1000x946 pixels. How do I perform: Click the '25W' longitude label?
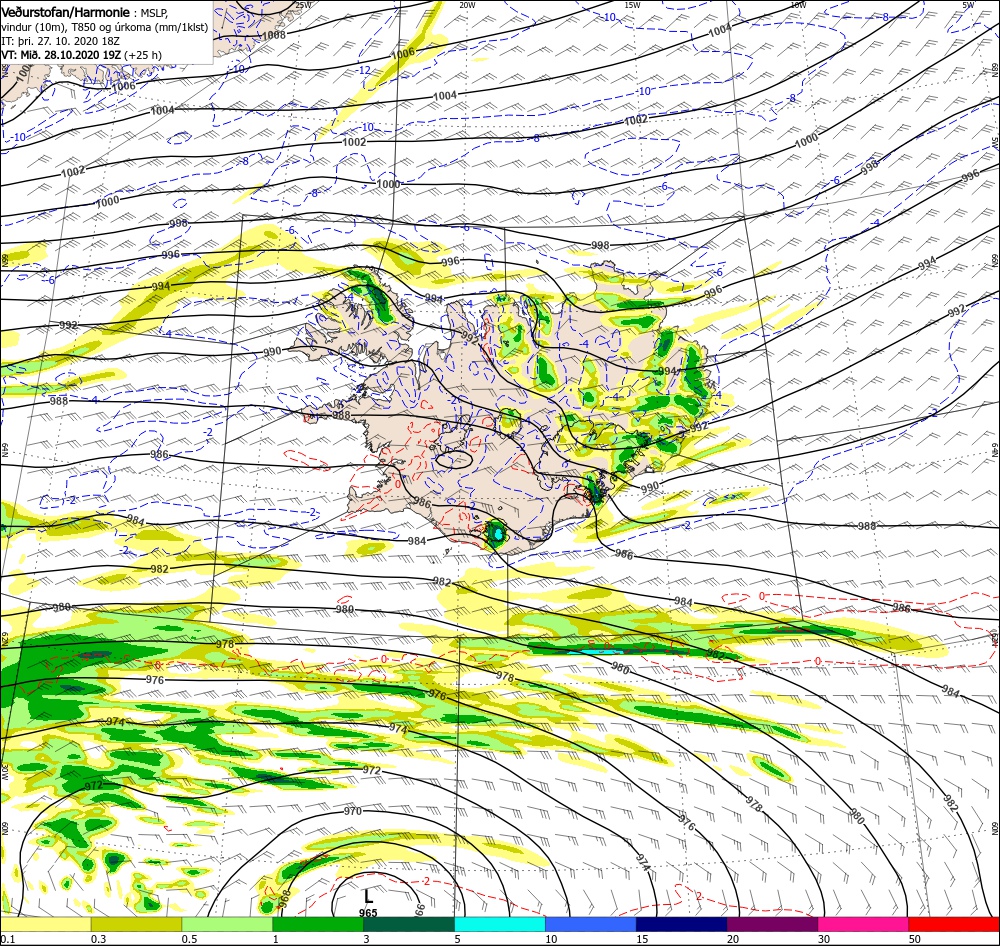[x=304, y=5]
